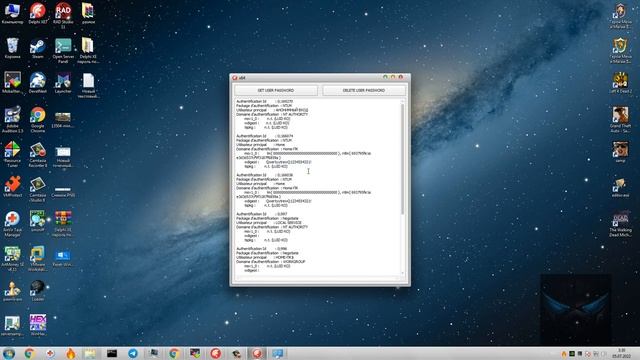Viewport: 640px width, 360px height.
Task: Open the Google Chrome desktop shortcut
Action: (x=38, y=120)
